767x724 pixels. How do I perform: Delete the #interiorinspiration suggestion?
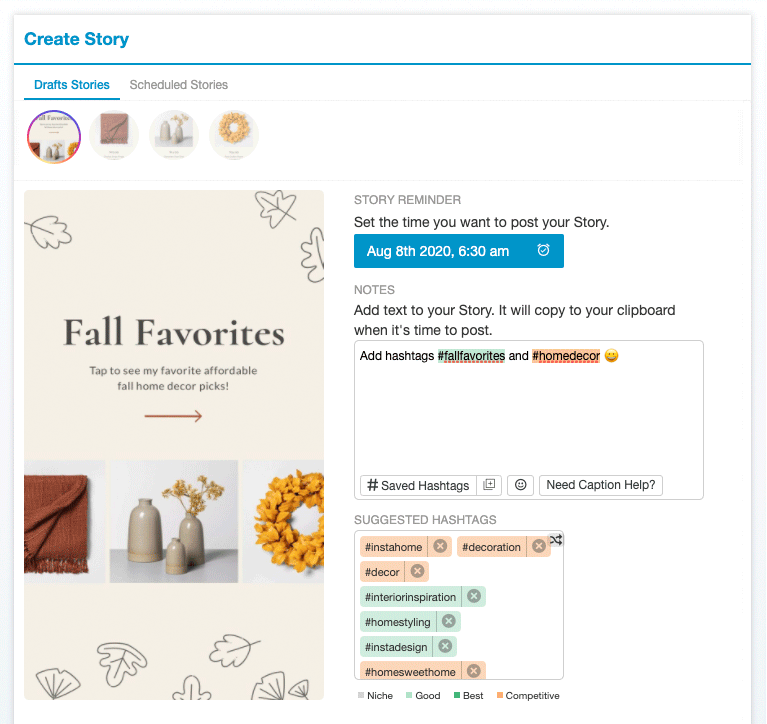(474, 597)
